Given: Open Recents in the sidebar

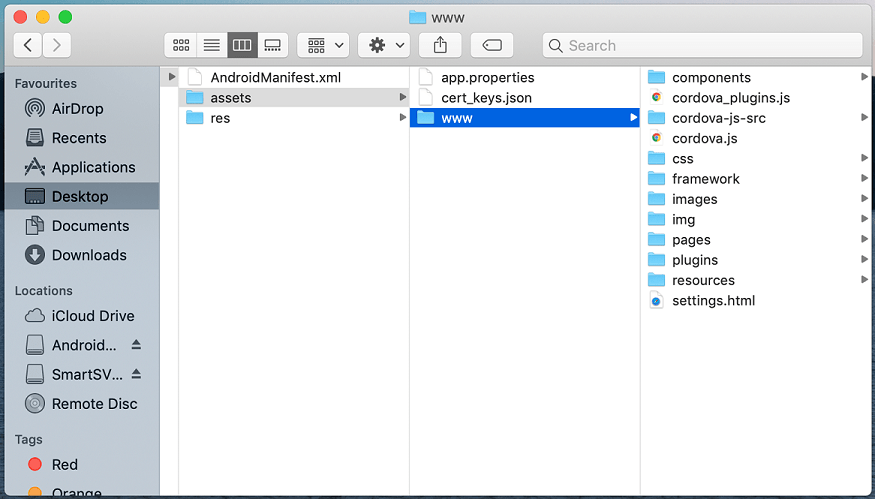Looking at the screenshot, I should point(81,138).
